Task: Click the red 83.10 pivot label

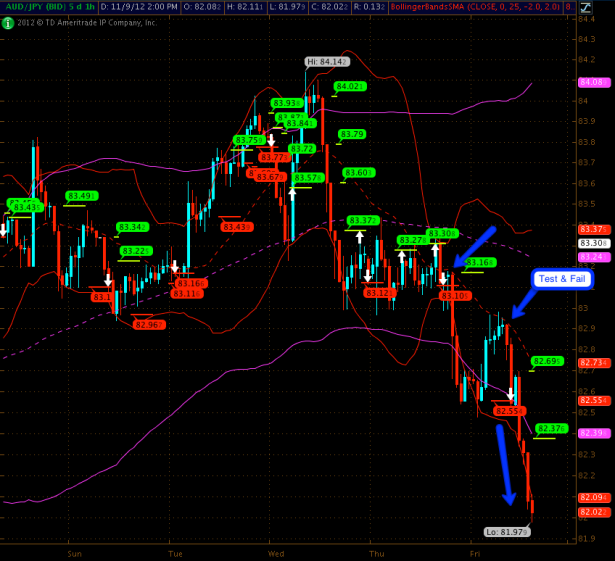Action: coord(455,296)
